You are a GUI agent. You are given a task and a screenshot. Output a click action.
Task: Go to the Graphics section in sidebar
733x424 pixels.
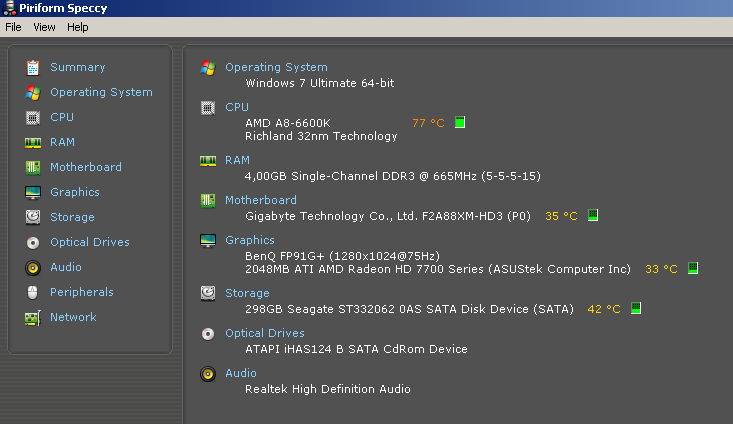coord(75,192)
